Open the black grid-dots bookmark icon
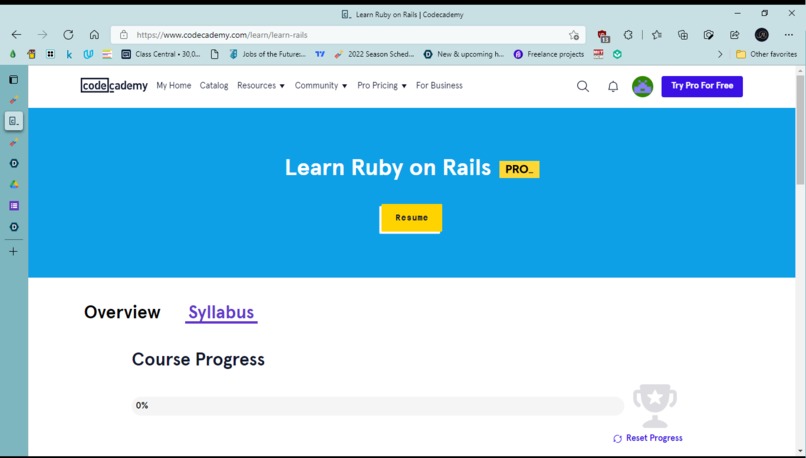The width and height of the screenshot is (806, 458). point(50,54)
